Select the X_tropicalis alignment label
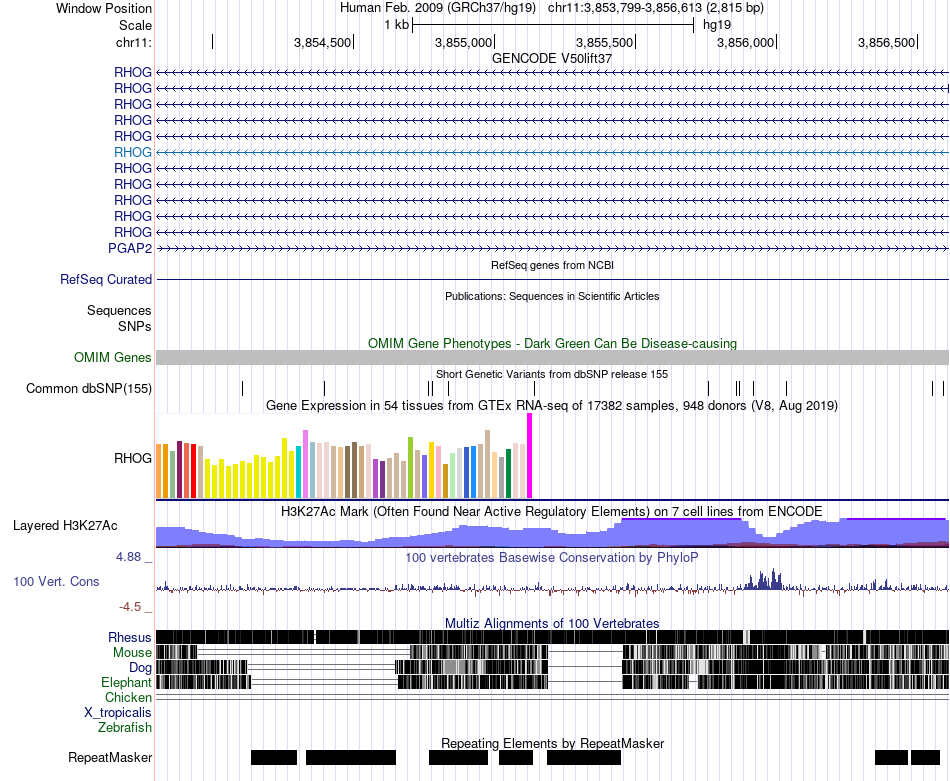This screenshot has height=781, width=950. point(118,713)
